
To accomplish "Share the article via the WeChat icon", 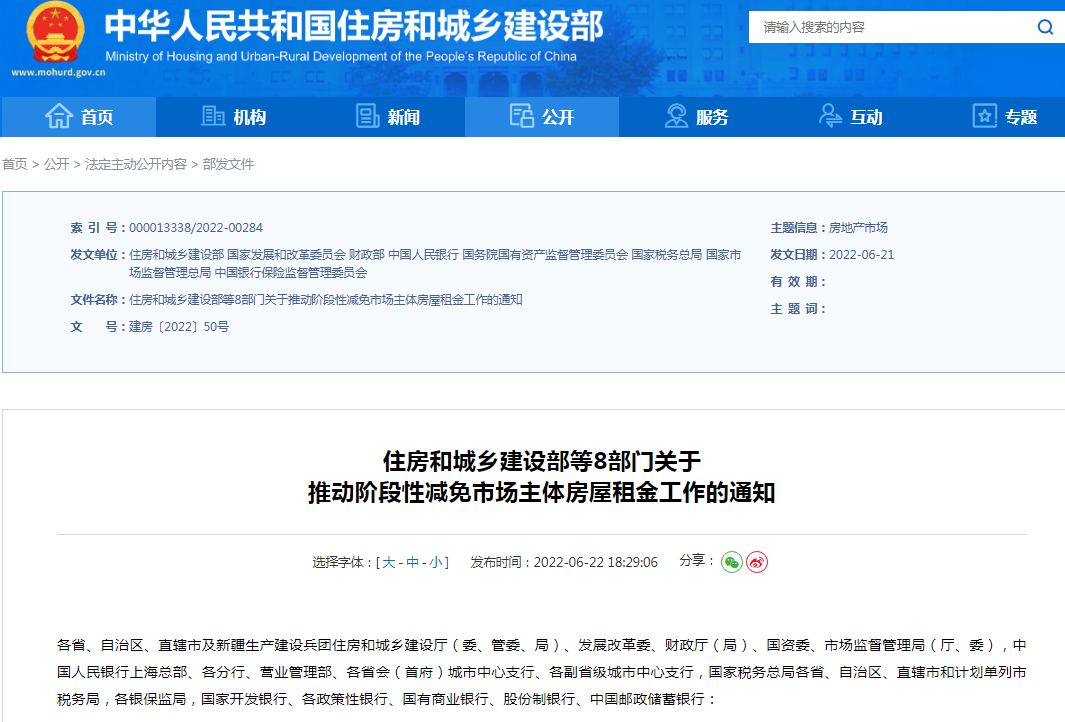I will (x=734, y=563).
